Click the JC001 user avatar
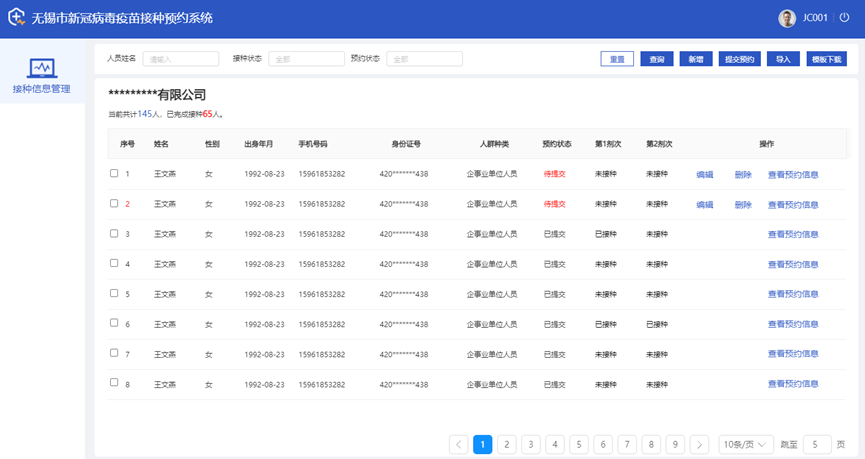The image size is (865, 459). (x=787, y=18)
